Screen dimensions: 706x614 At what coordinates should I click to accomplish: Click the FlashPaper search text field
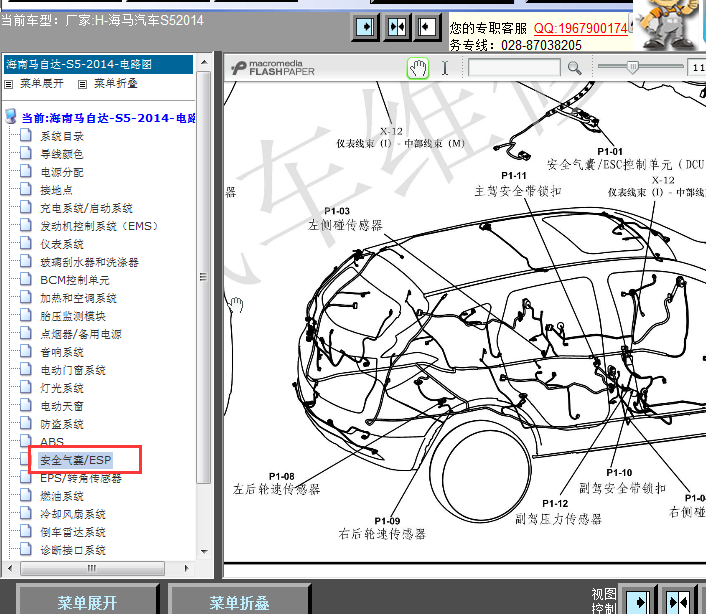(x=514, y=68)
